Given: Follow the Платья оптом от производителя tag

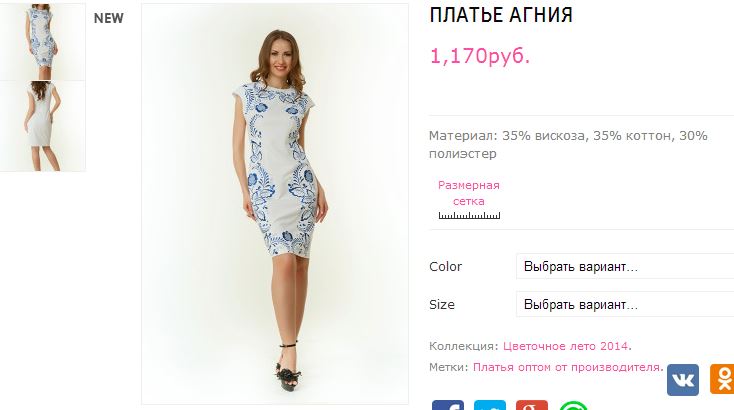Looking at the screenshot, I should (x=567, y=367).
